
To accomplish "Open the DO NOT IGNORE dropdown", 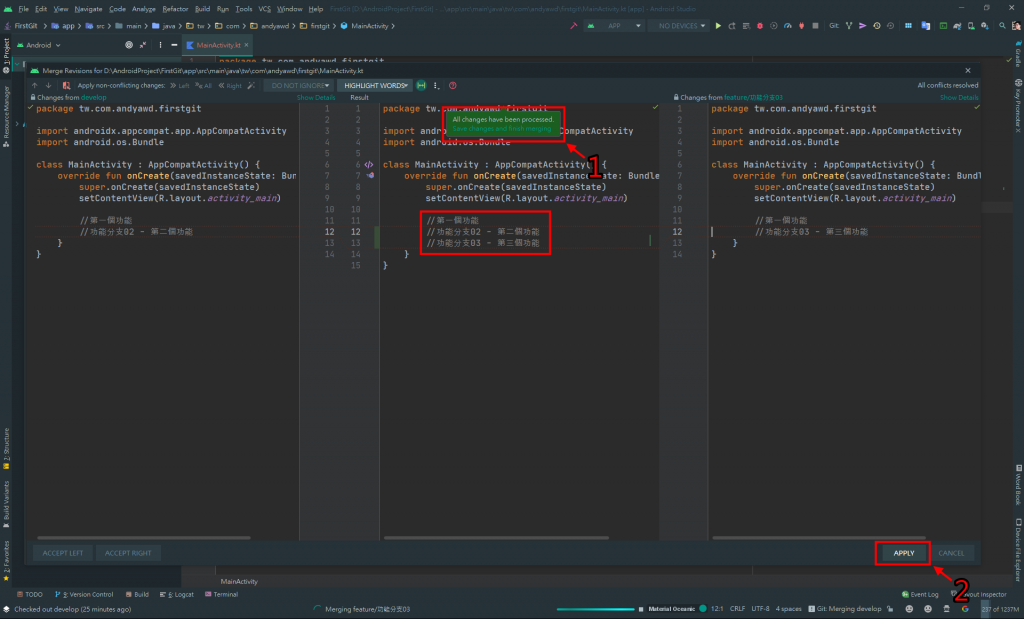I will point(298,86).
